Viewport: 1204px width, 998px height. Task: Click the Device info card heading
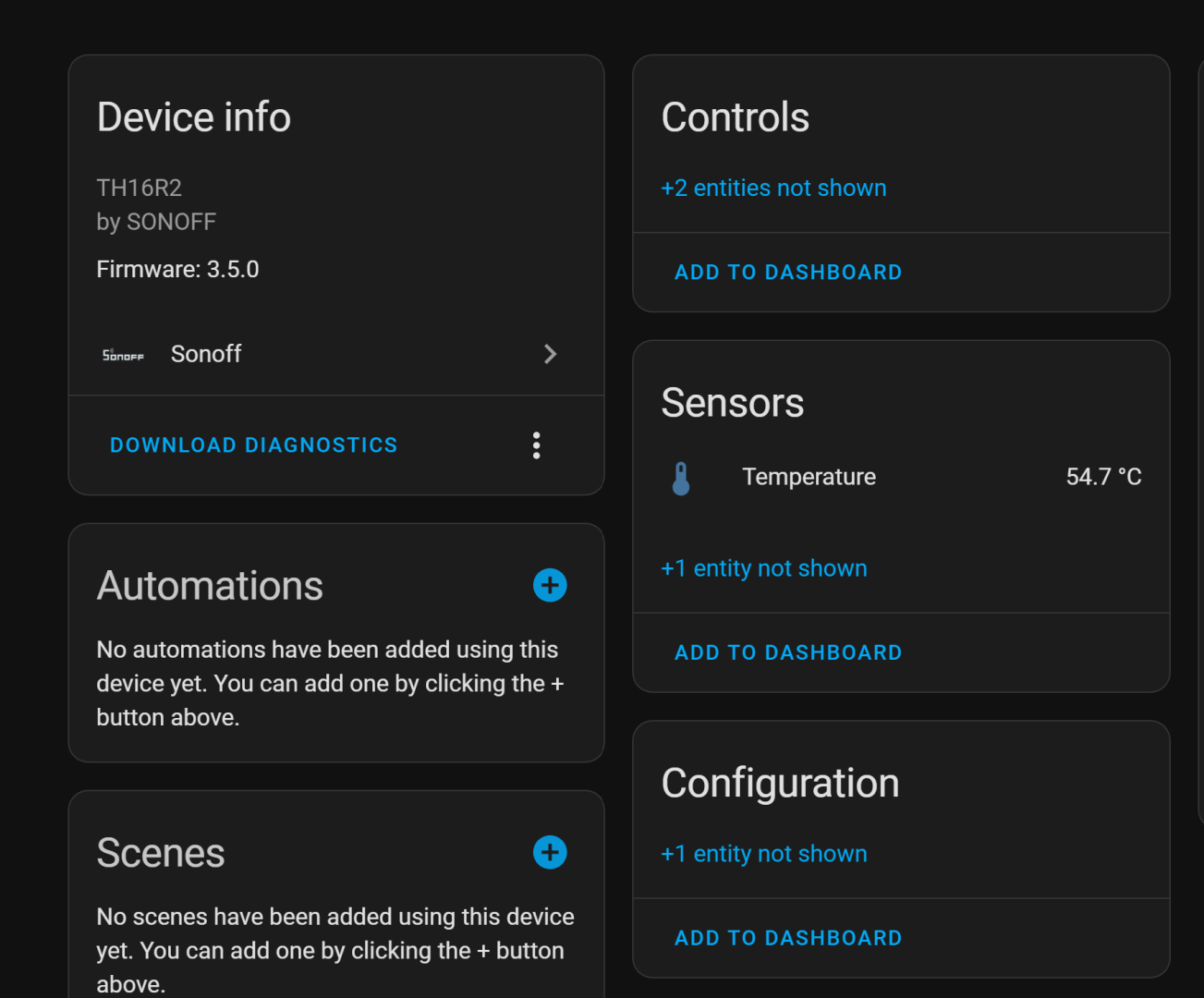(x=194, y=117)
